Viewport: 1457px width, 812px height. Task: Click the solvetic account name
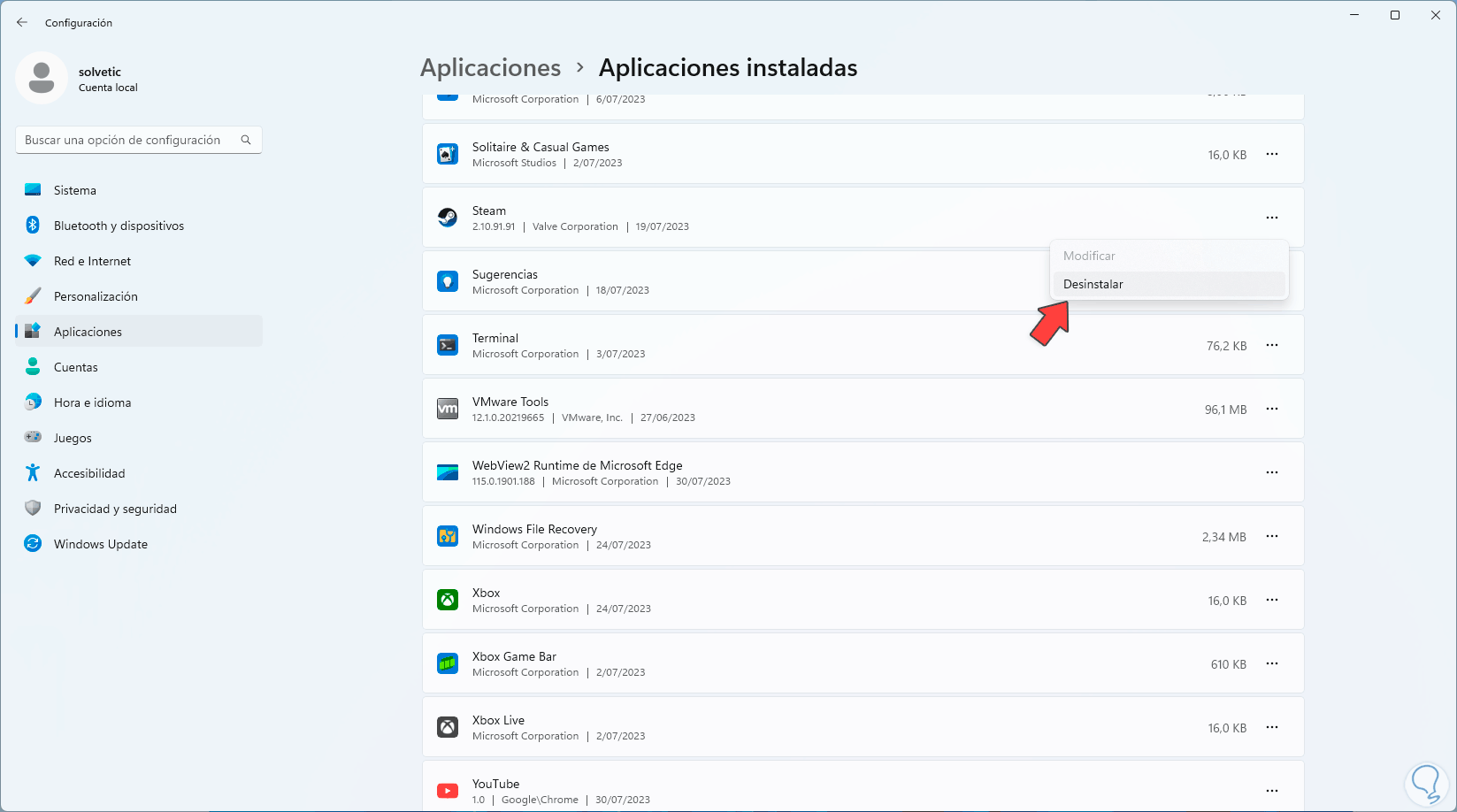(100, 72)
